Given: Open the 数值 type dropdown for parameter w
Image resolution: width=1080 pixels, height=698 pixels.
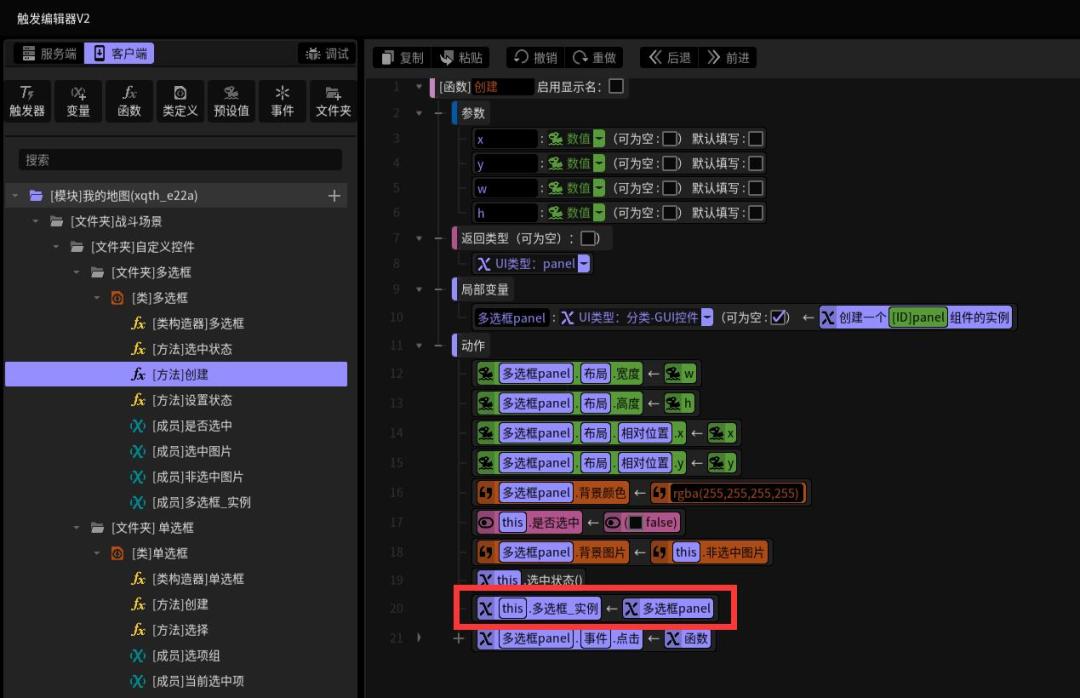Looking at the screenshot, I should pyautogui.click(x=599, y=188).
